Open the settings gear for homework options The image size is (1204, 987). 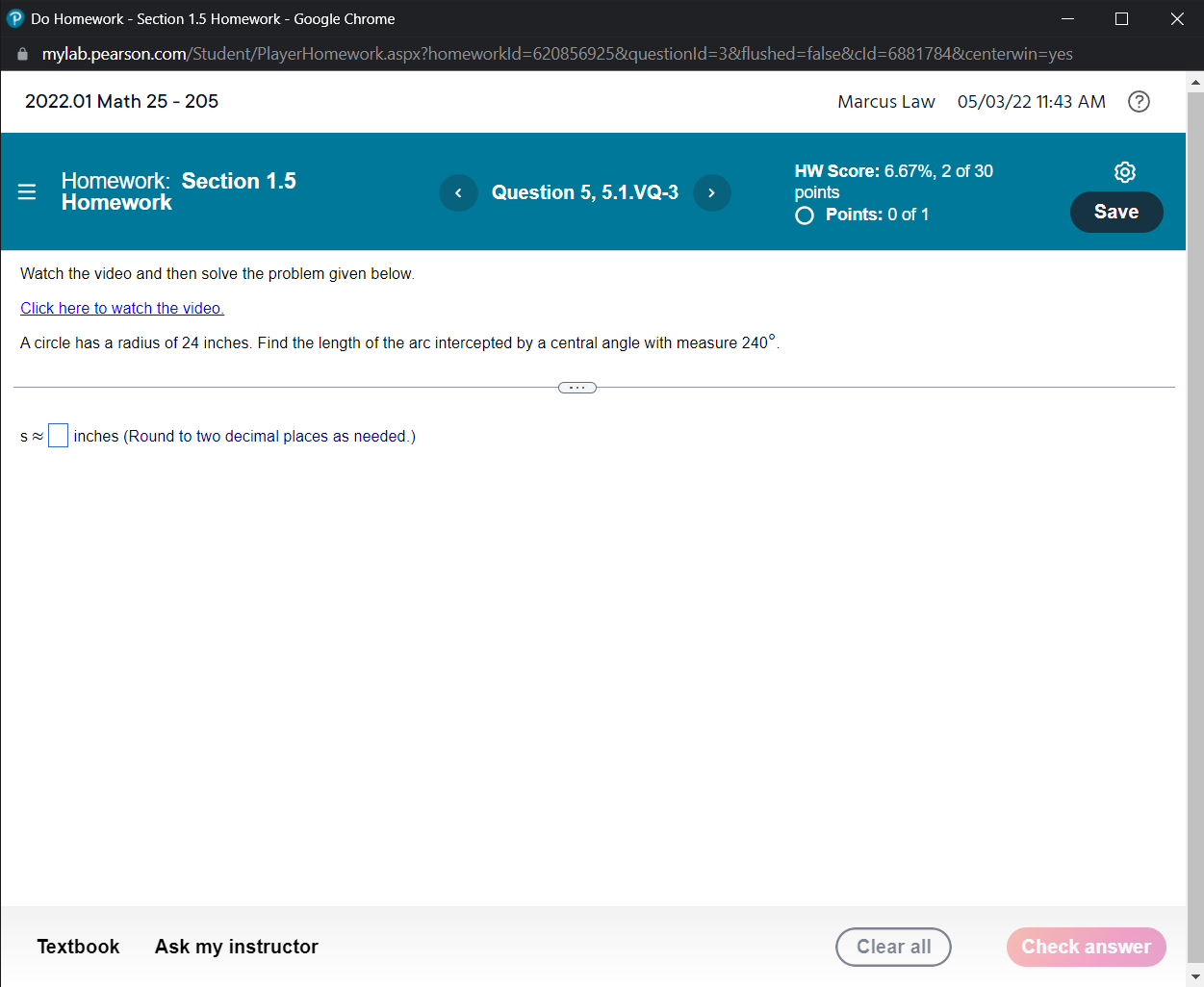[x=1124, y=172]
